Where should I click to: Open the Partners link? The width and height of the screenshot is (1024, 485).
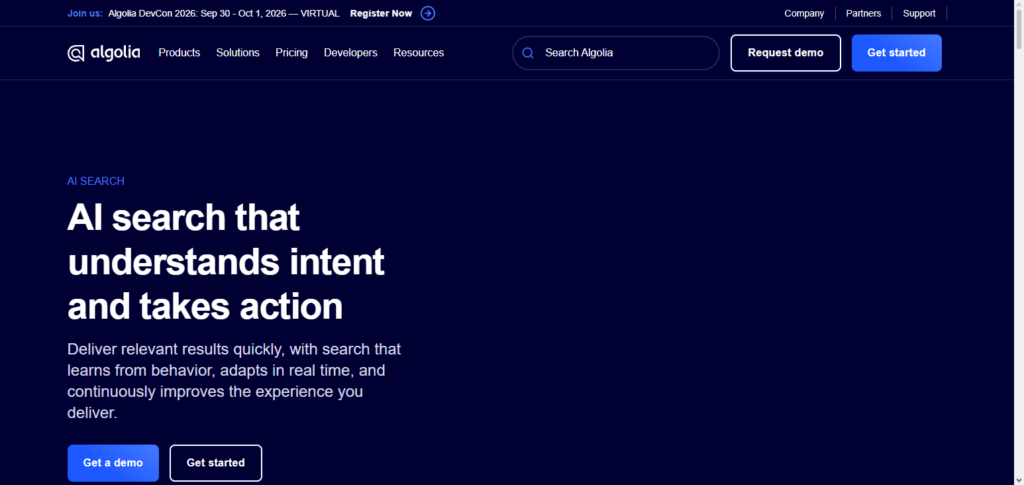[x=863, y=13]
